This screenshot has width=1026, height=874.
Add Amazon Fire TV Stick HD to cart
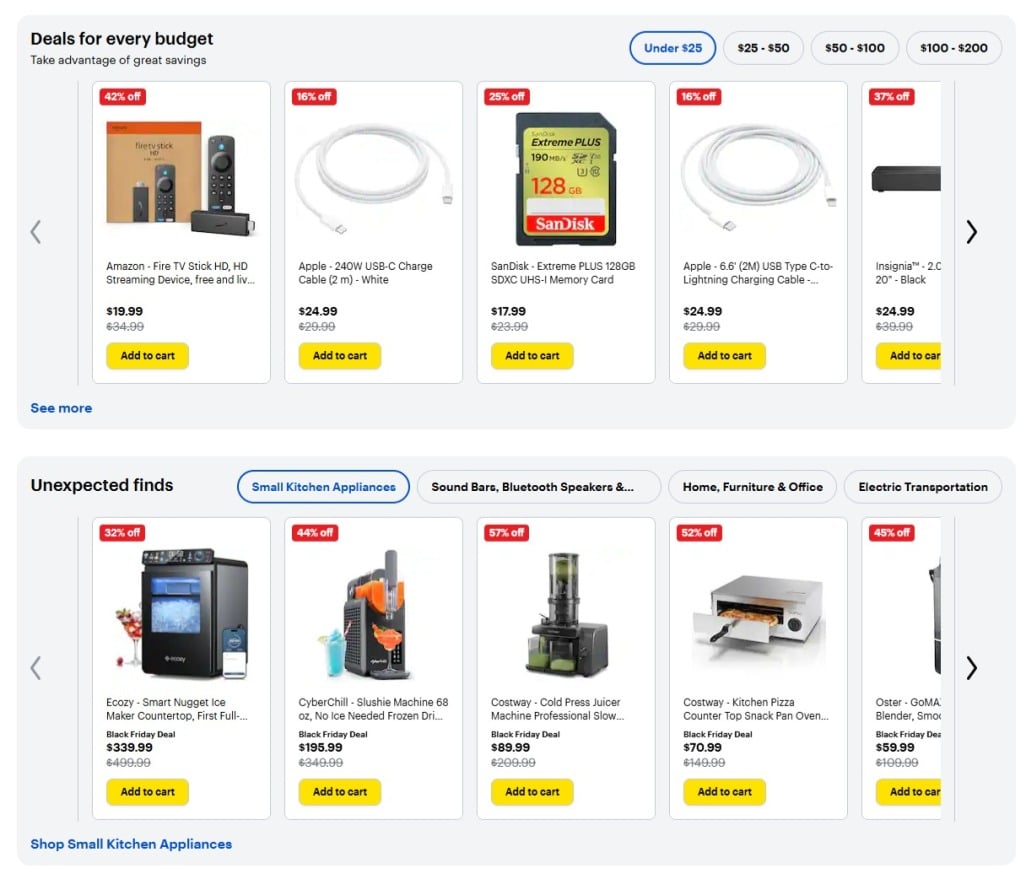[147, 356]
